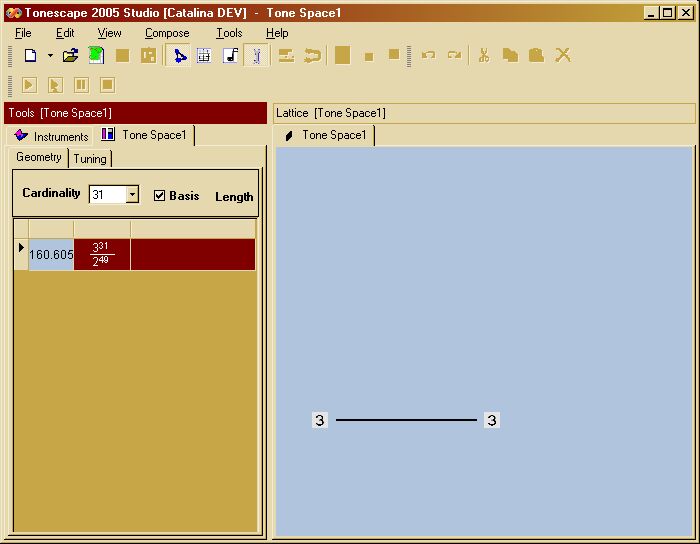Click the right 3 lattice node

[x=492, y=420]
